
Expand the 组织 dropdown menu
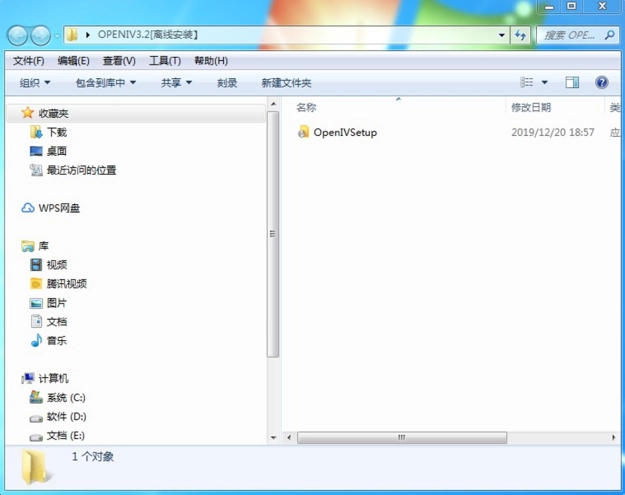[x=35, y=83]
